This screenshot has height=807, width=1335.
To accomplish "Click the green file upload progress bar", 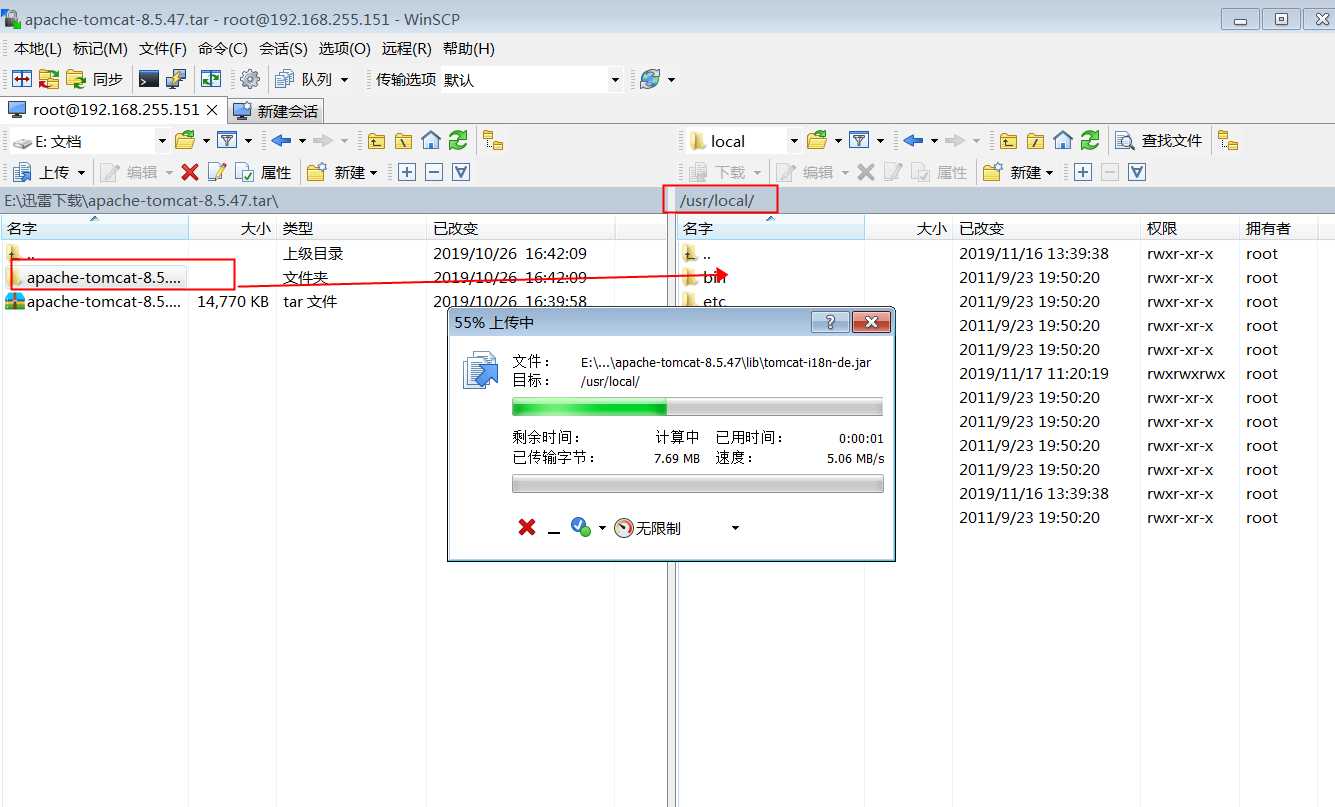I will tap(697, 407).
